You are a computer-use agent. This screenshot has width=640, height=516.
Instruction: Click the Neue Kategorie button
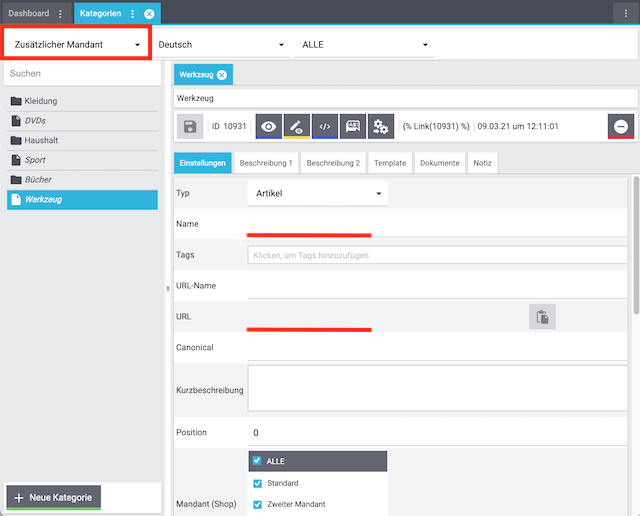point(53,497)
